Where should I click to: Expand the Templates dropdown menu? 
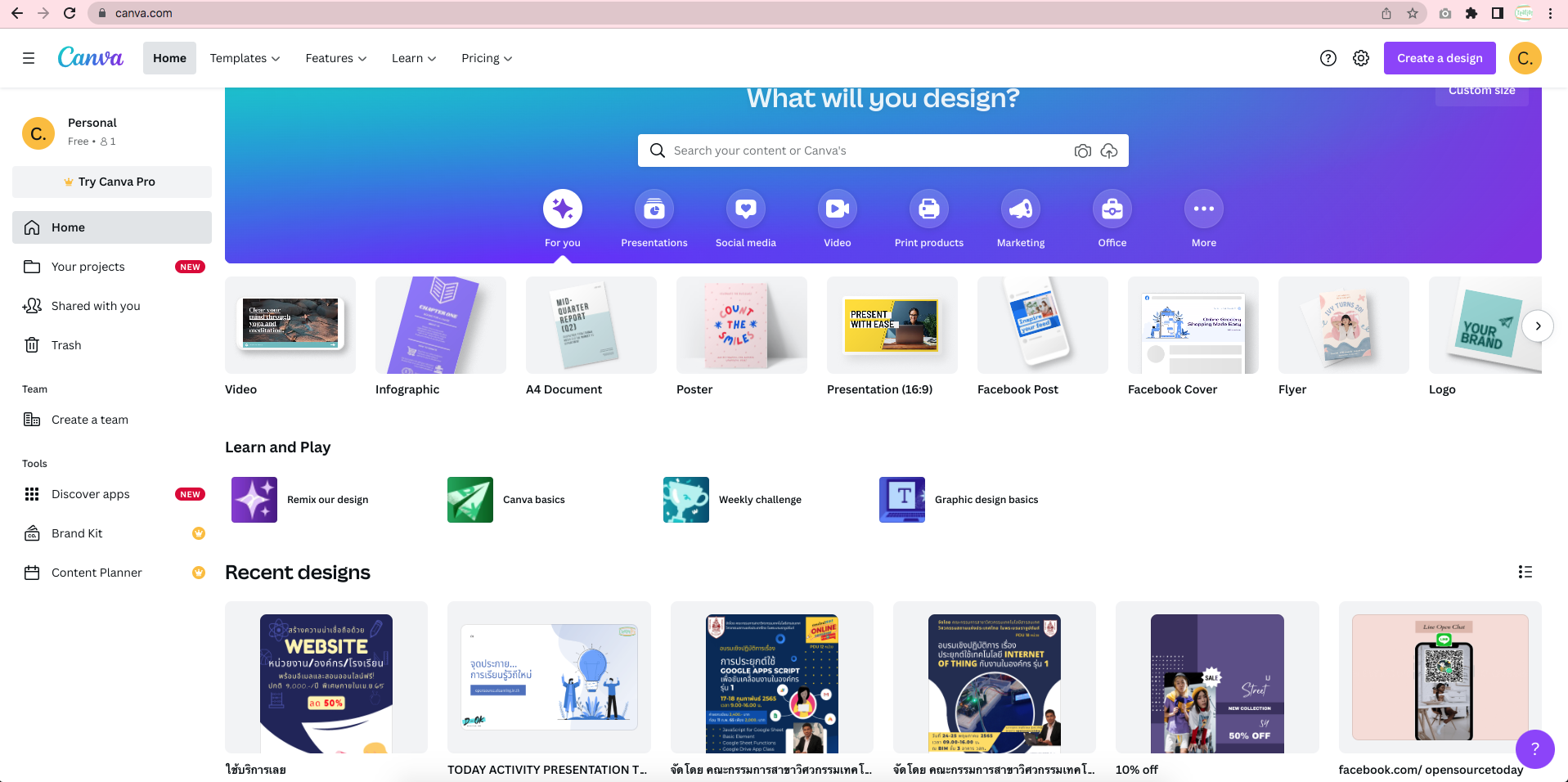245,58
